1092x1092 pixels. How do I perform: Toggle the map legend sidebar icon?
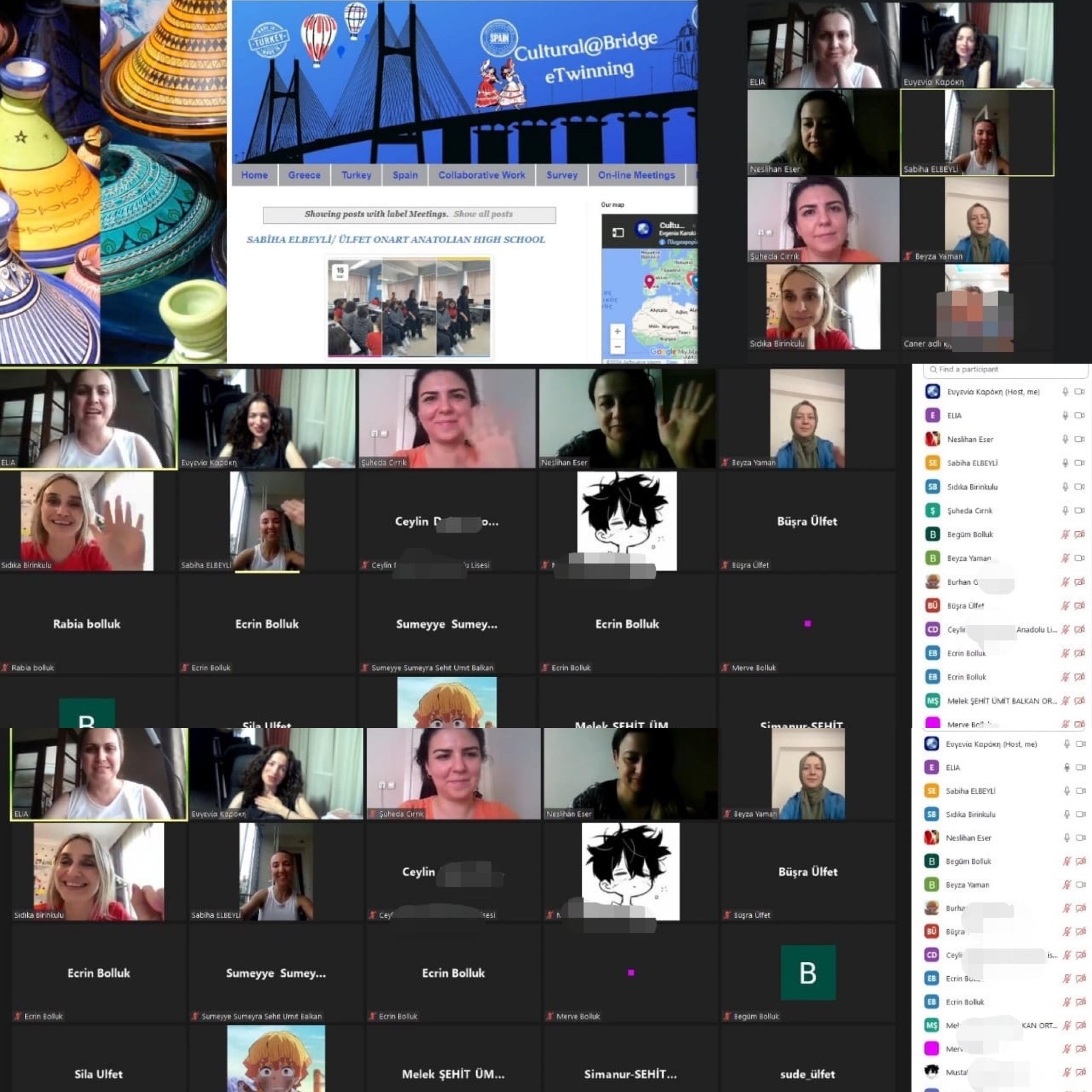[618, 232]
